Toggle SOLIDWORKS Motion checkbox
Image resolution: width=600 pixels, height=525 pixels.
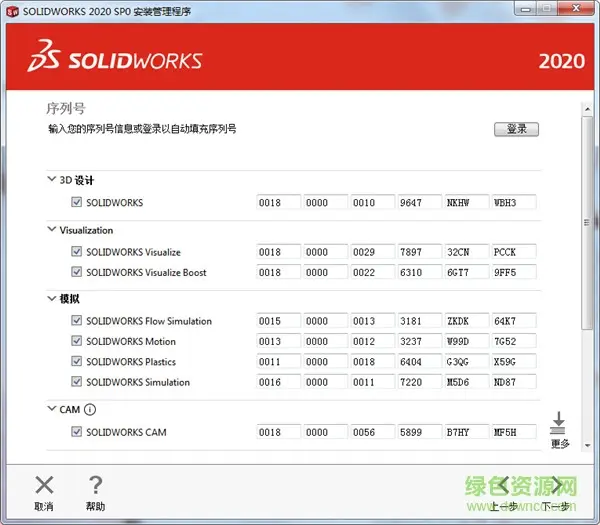point(77,341)
